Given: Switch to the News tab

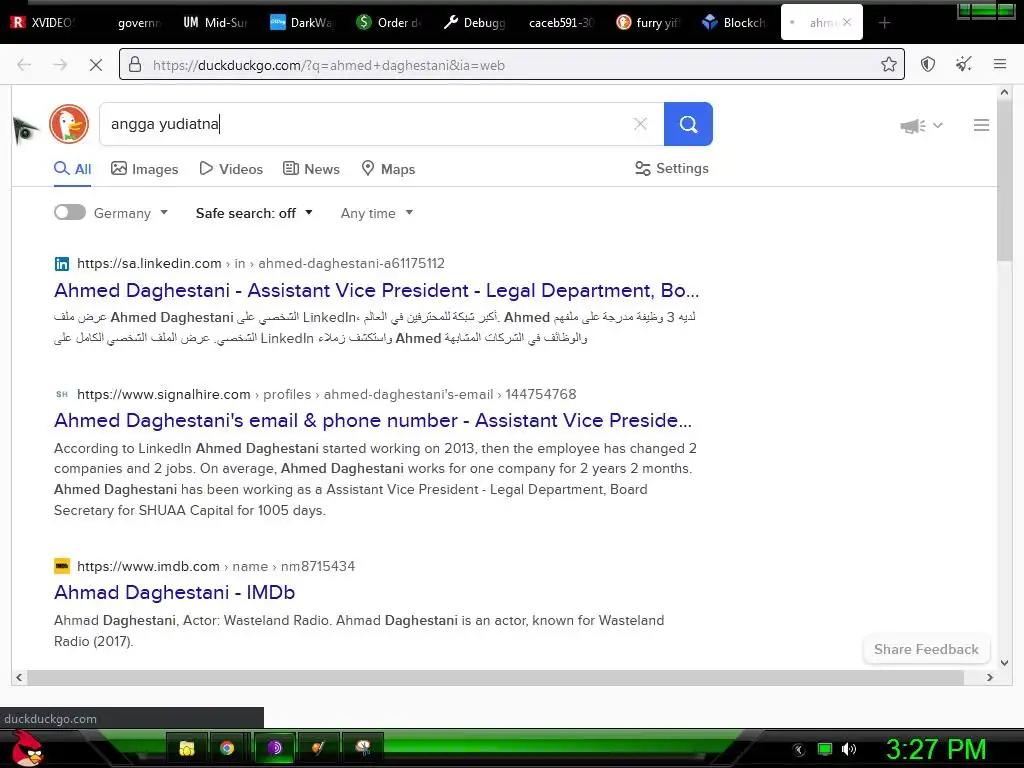Looking at the screenshot, I should 311,169.
